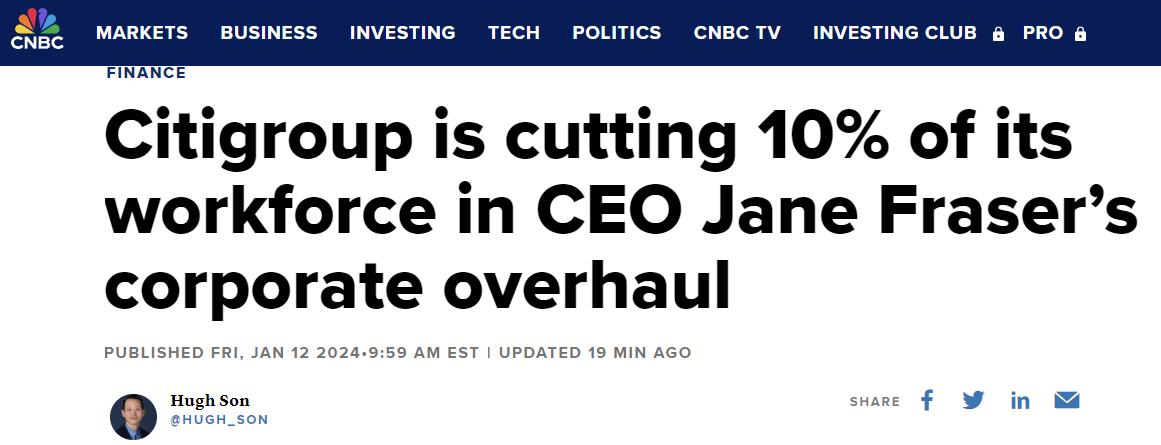Open the @HUGH_SON Twitter handle
Image resolution: width=1161 pixels, height=445 pixels.
[x=219, y=420]
